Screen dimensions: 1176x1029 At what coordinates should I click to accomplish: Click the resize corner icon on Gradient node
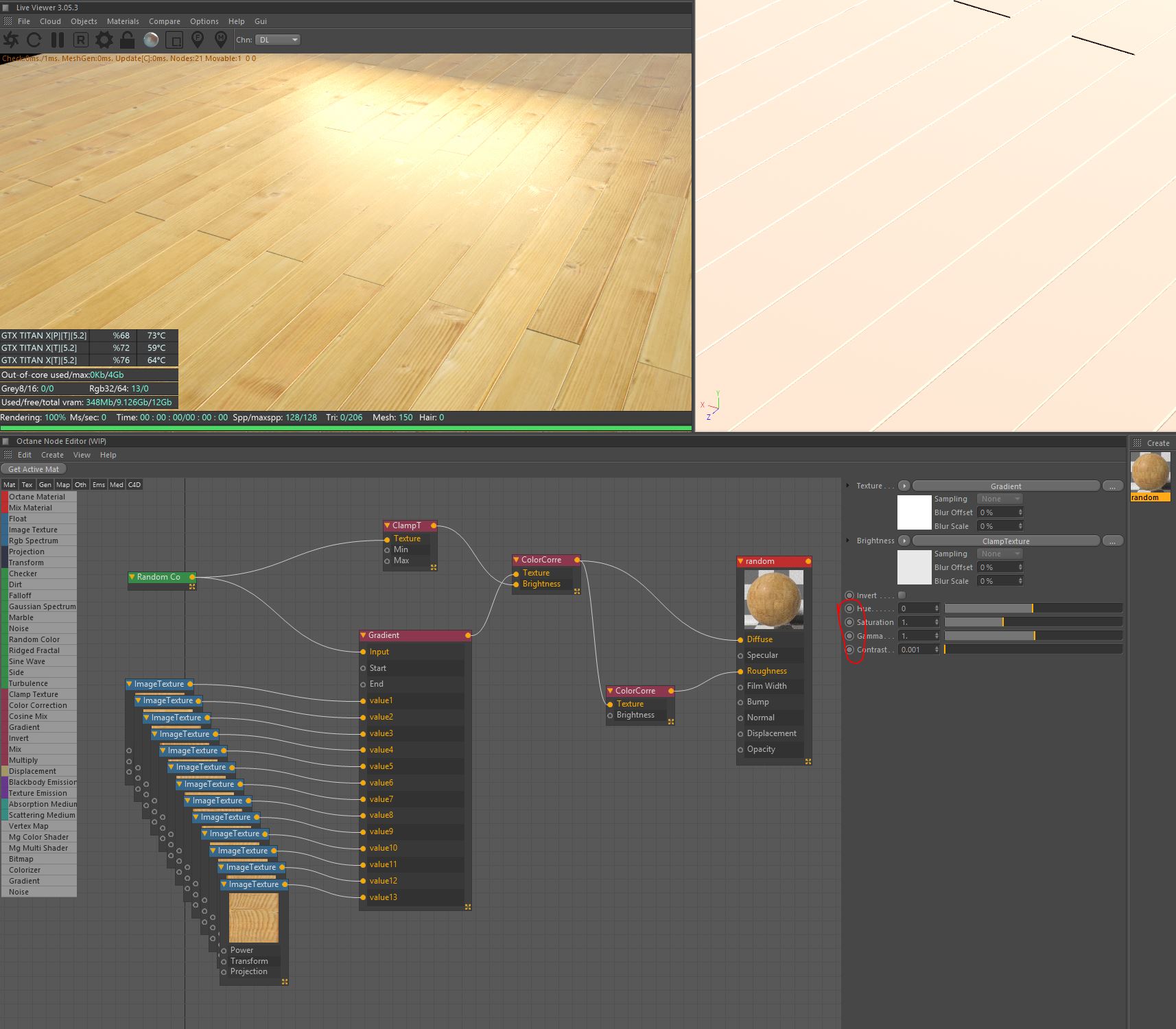(x=468, y=907)
